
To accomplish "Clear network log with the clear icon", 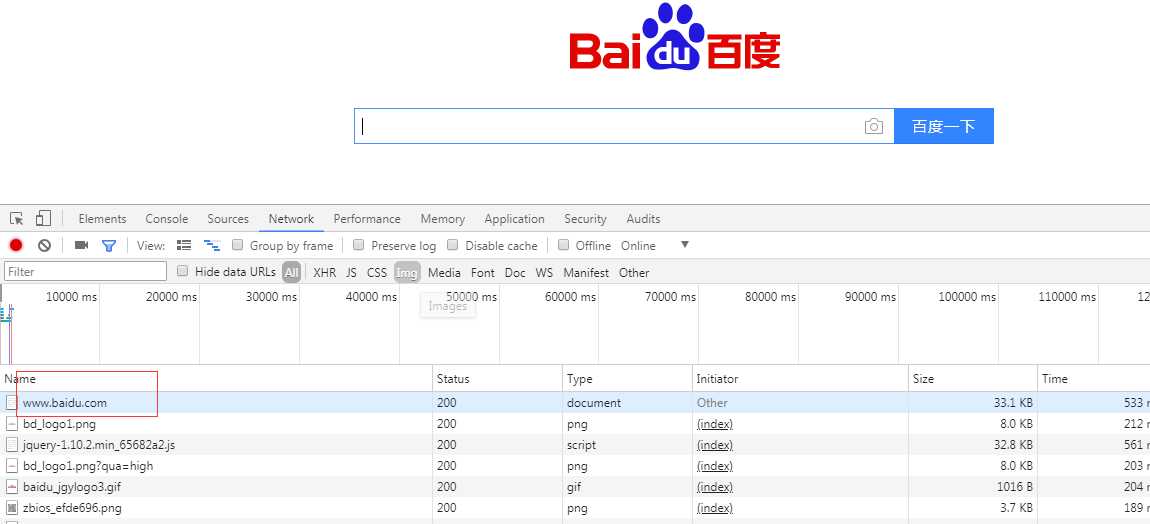I will [45, 246].
